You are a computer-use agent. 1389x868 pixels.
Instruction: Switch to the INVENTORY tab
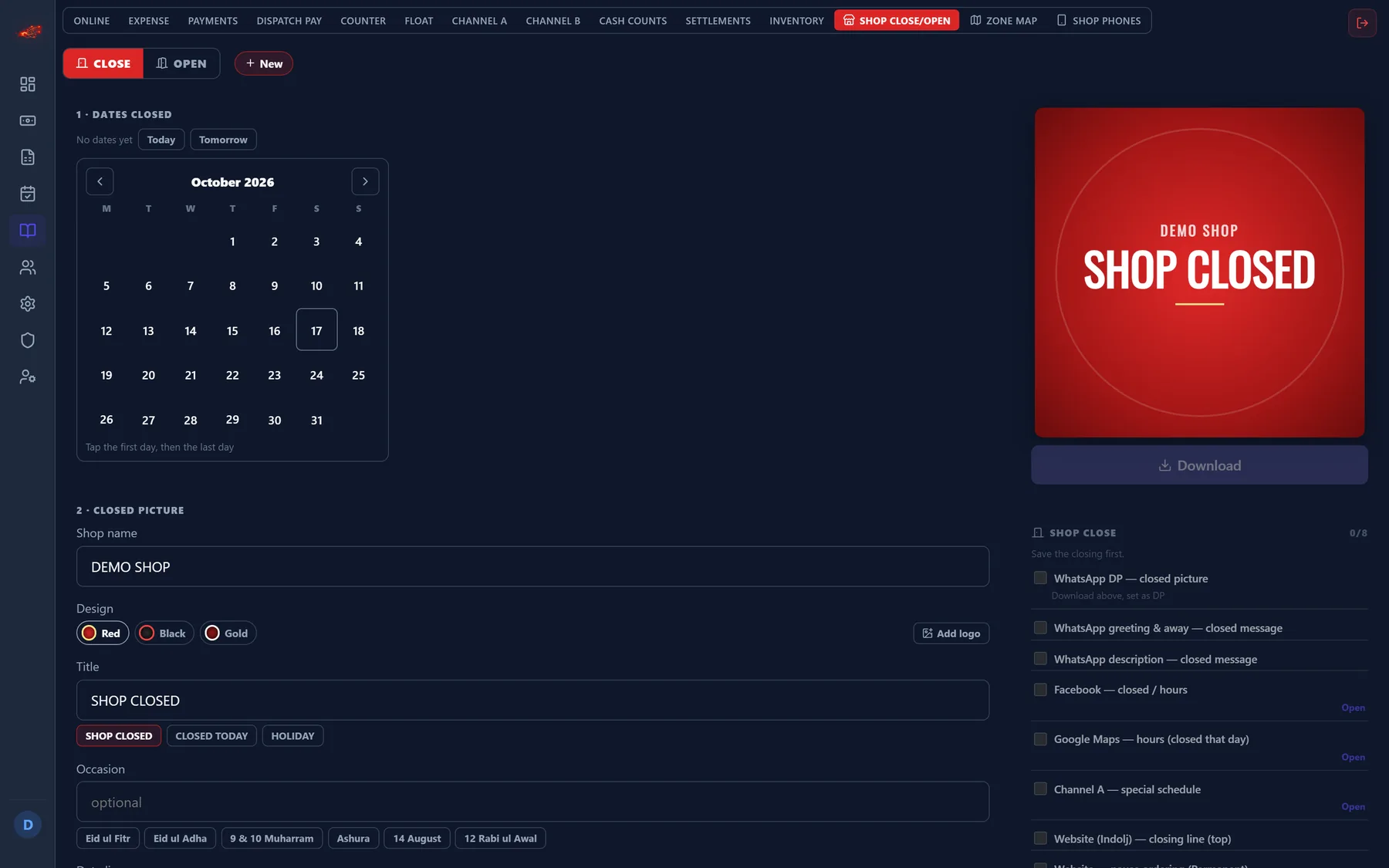(x=796, y=21)
